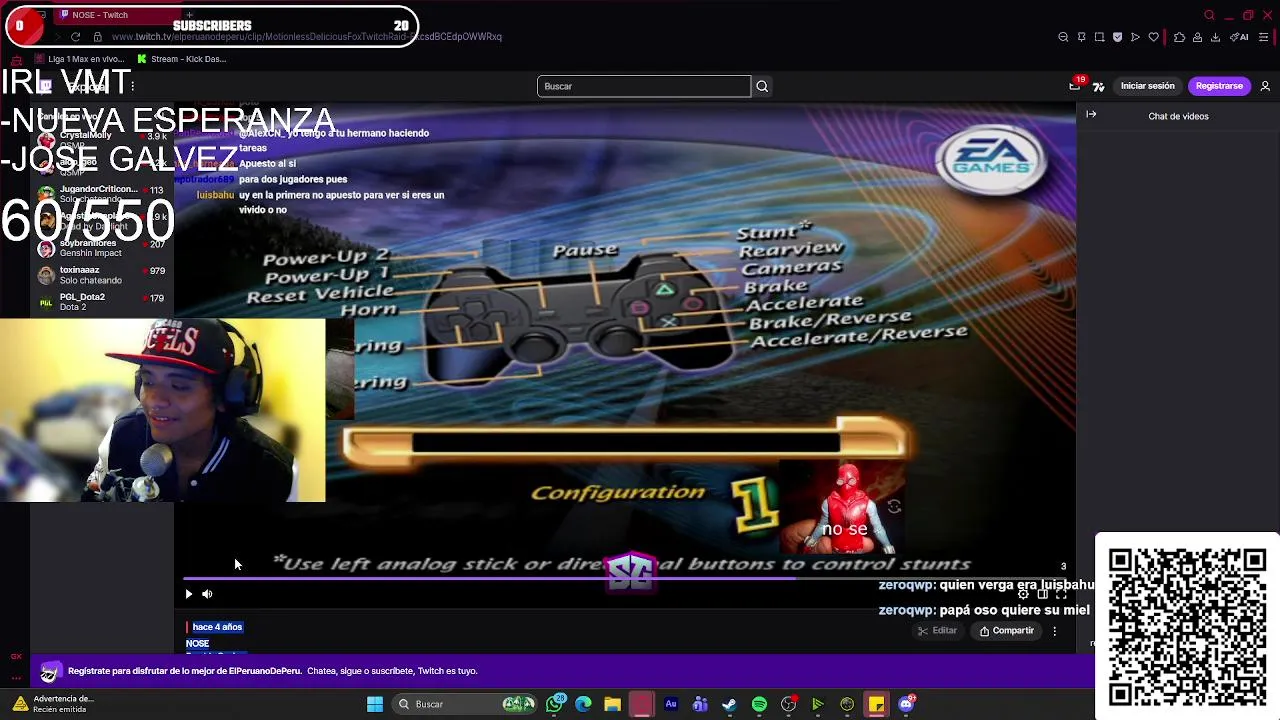Open Sticky Notes from the taskbar
This screenshot has width=1280, height=720.
click(x=876, y=704)
